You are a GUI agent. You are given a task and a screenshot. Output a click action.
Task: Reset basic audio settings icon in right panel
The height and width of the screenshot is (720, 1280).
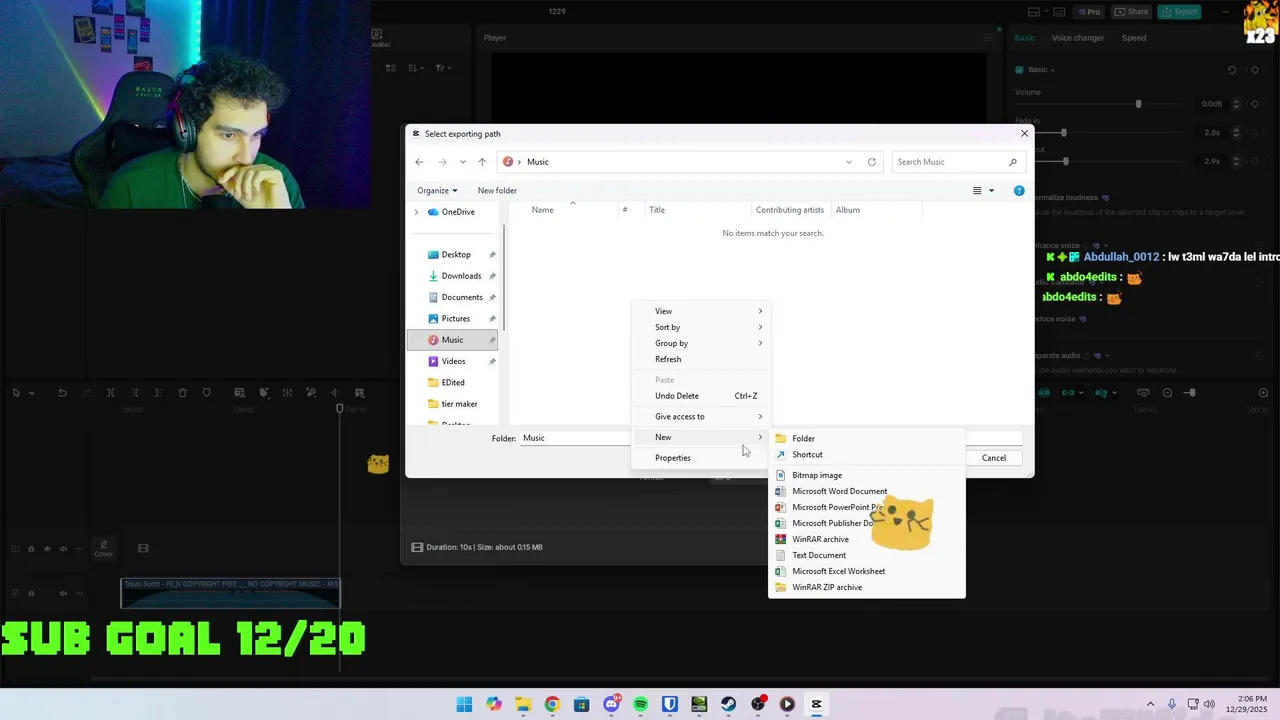tap(1232, 70)
